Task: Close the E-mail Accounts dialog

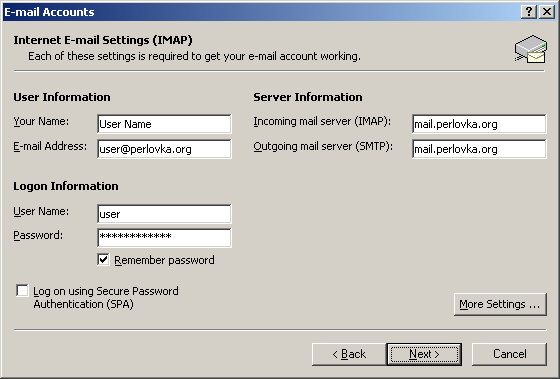Action: coord(547,12)
